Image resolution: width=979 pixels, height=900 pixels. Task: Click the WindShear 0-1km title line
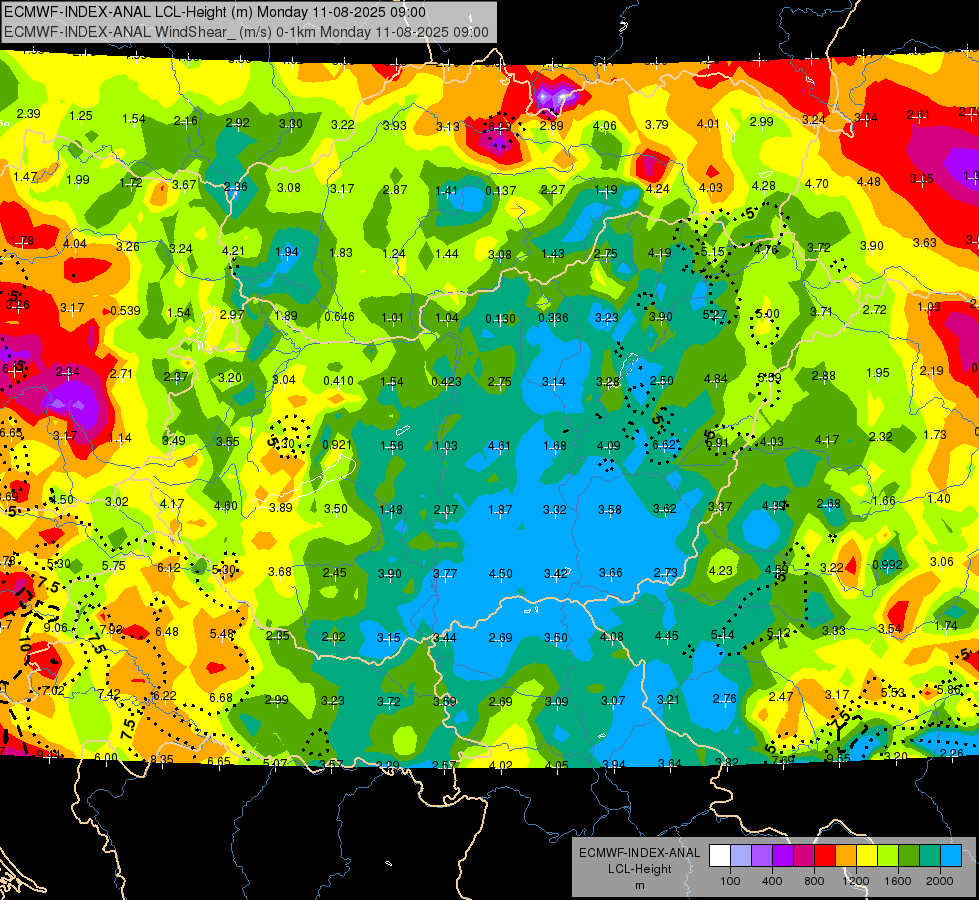246,32
